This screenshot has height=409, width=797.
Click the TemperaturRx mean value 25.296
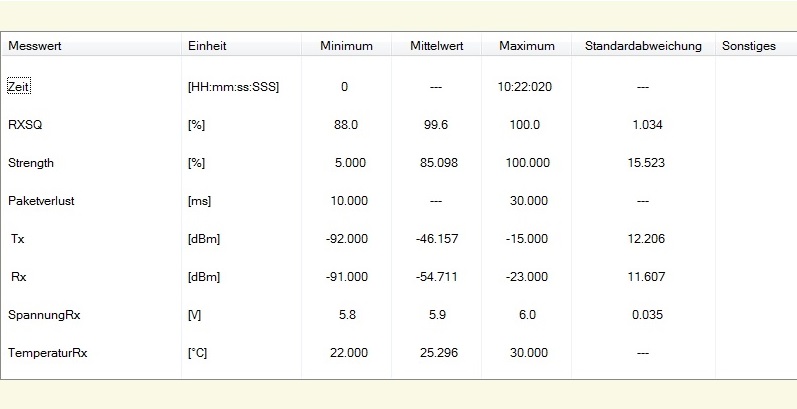(436, 353)
